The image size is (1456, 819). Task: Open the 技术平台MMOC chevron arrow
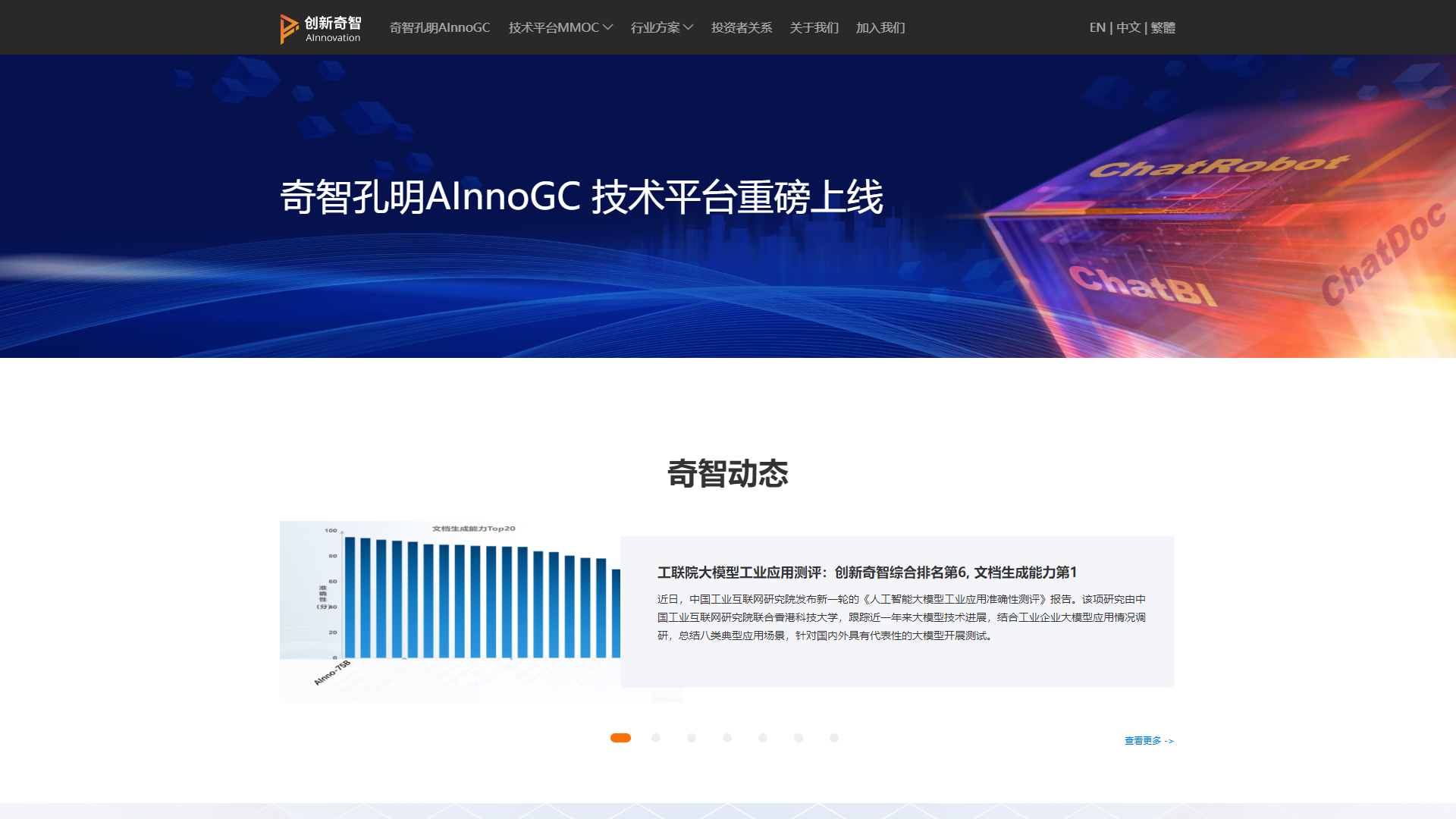tap(608, 27)
